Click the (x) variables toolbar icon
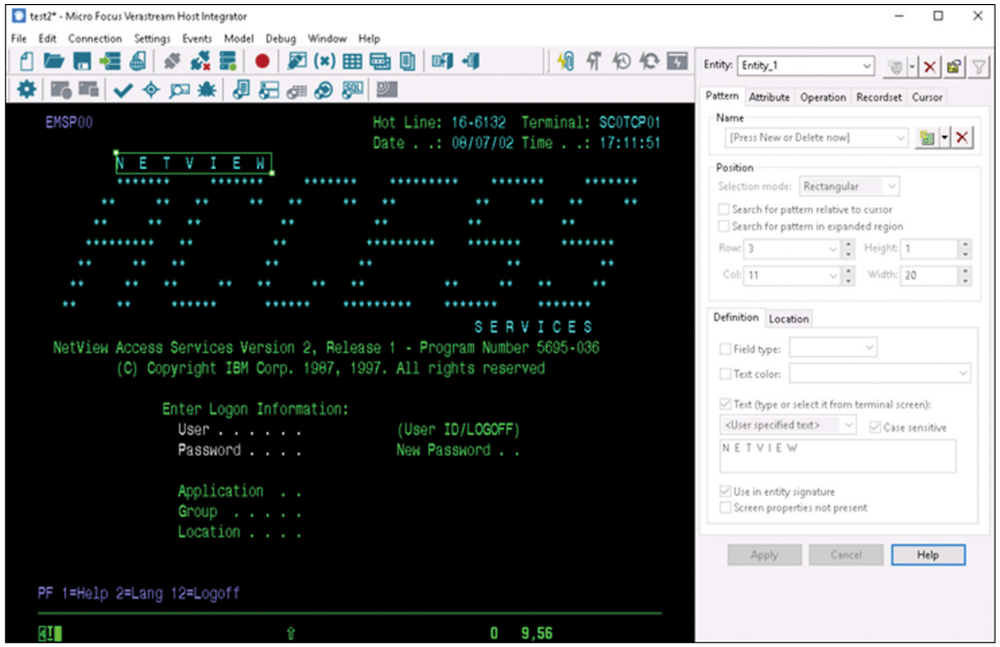Screen dimensions: 1000x647 tap(324, 61)
